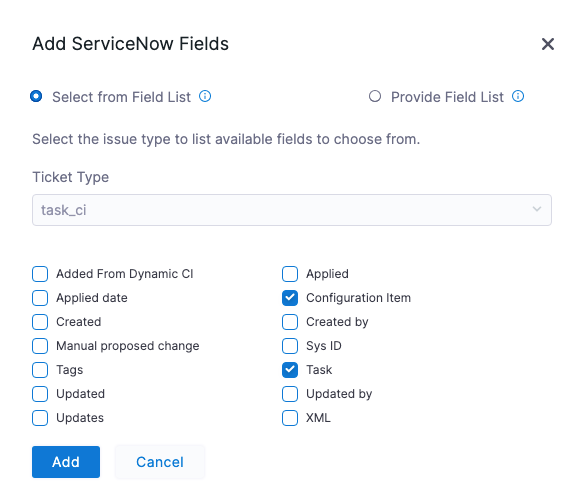Enable the Tags checkbox
Viewport: 586px width, 487px height.
pos(40,370)
